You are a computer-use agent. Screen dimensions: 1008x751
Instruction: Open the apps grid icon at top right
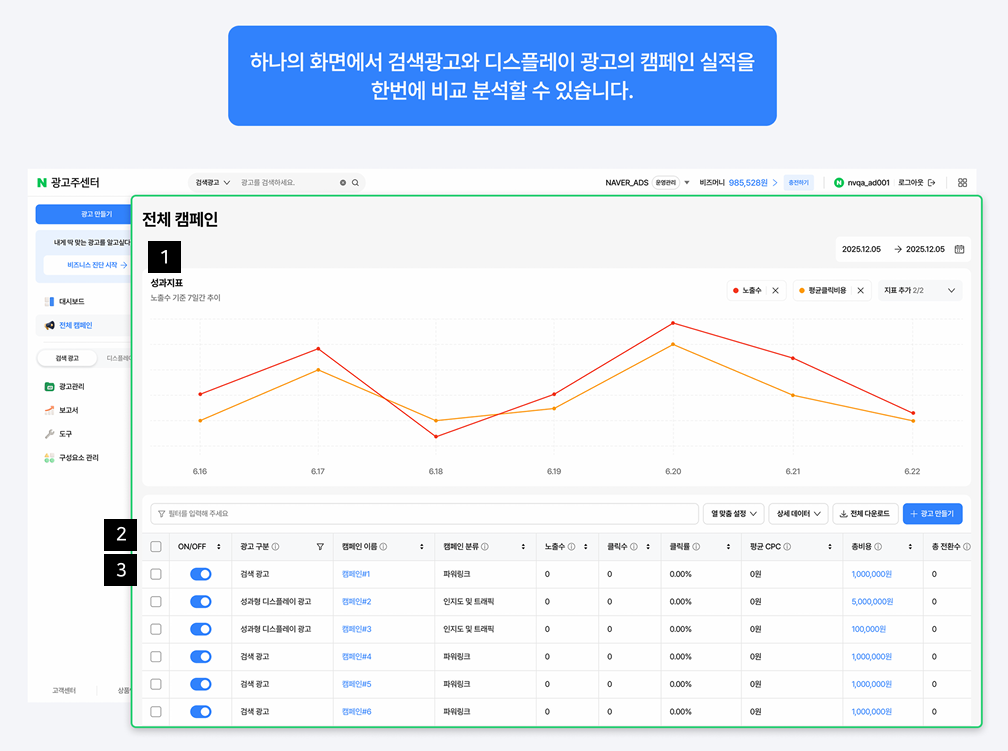pos(962,183)
